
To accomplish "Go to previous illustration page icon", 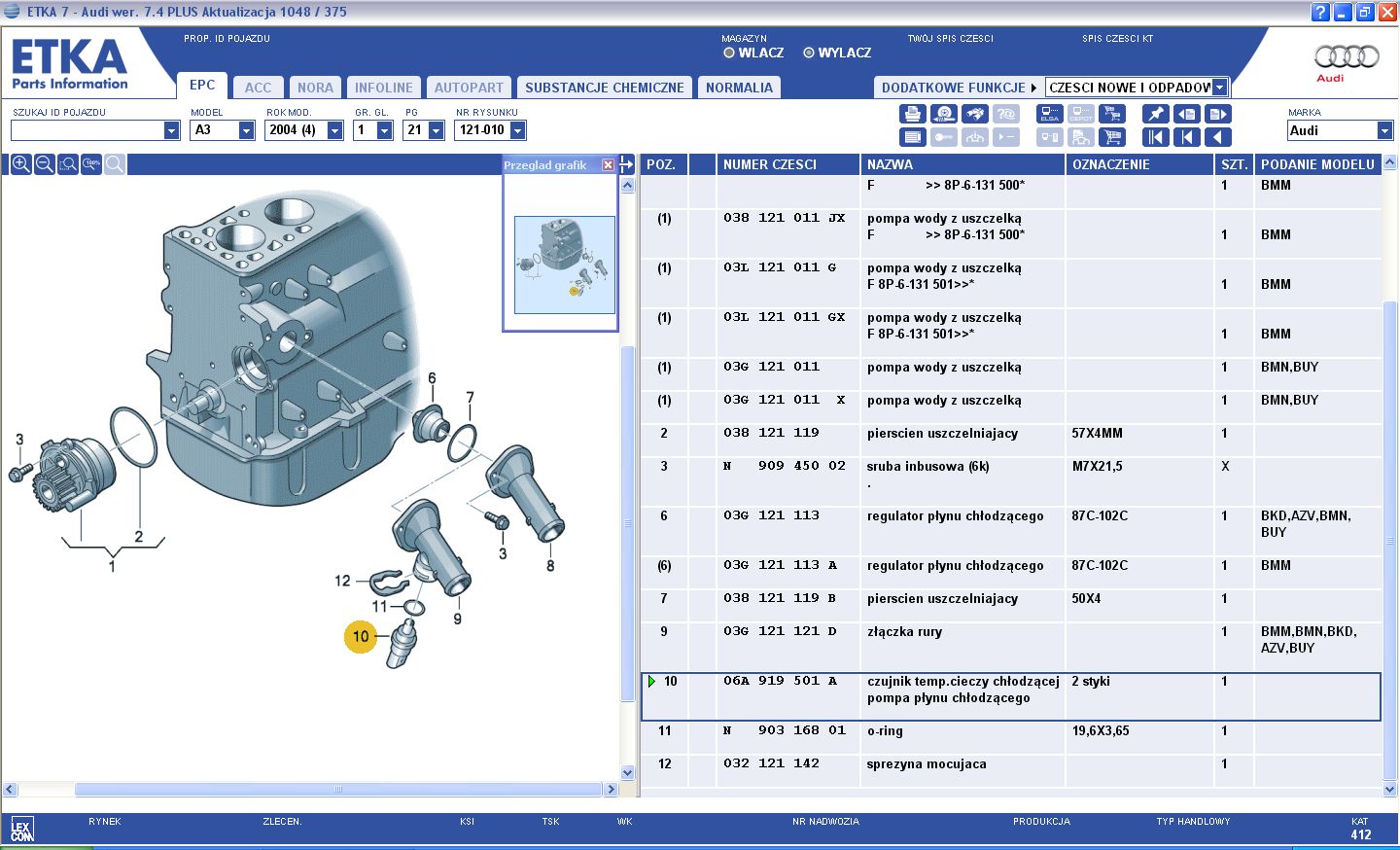I will tap(1187, 114).
